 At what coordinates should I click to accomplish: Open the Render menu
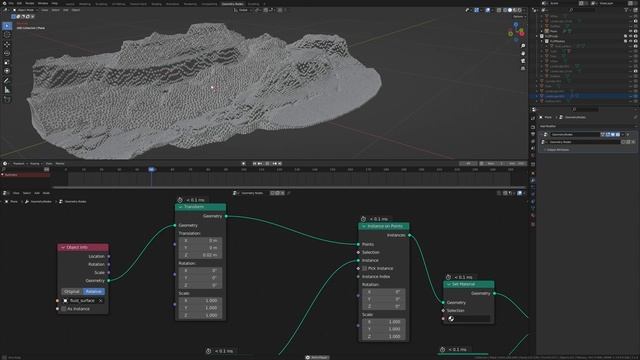coord(29,3)
